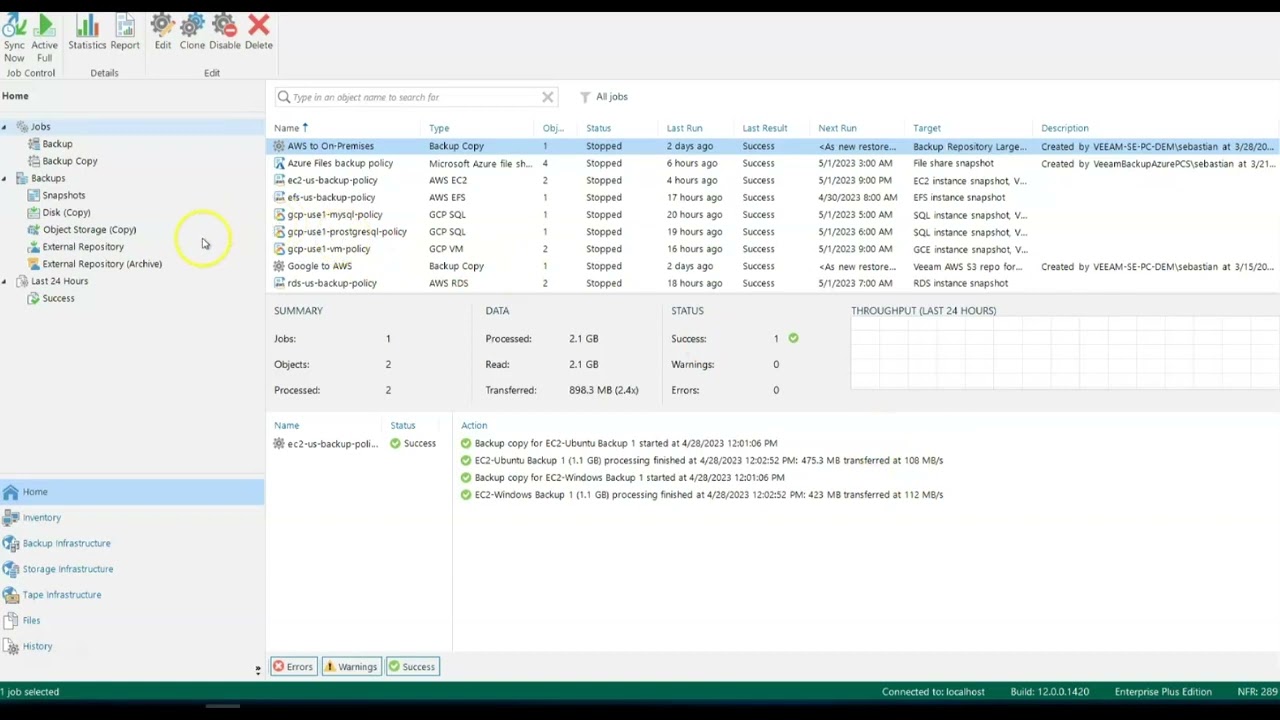1280x720 pixels.
Task: Click the Enterprise Plus Edition status text
Action: (x=1163, y=692)
